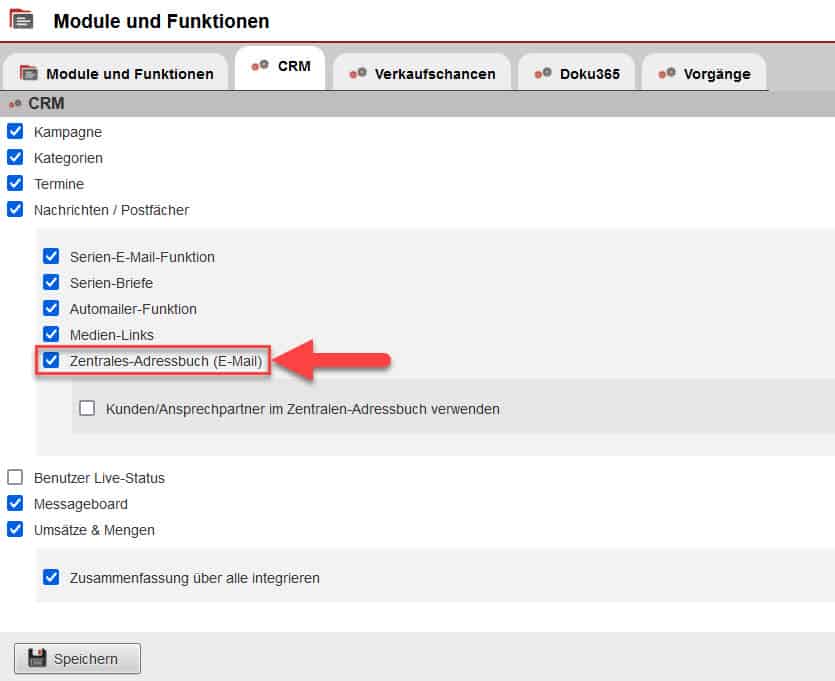Enable Kunden/Ansprechpartner im Zentralen-Adressbuch verwenden
The height and width of the screenshot is (681, 835).
pos(87,408)
